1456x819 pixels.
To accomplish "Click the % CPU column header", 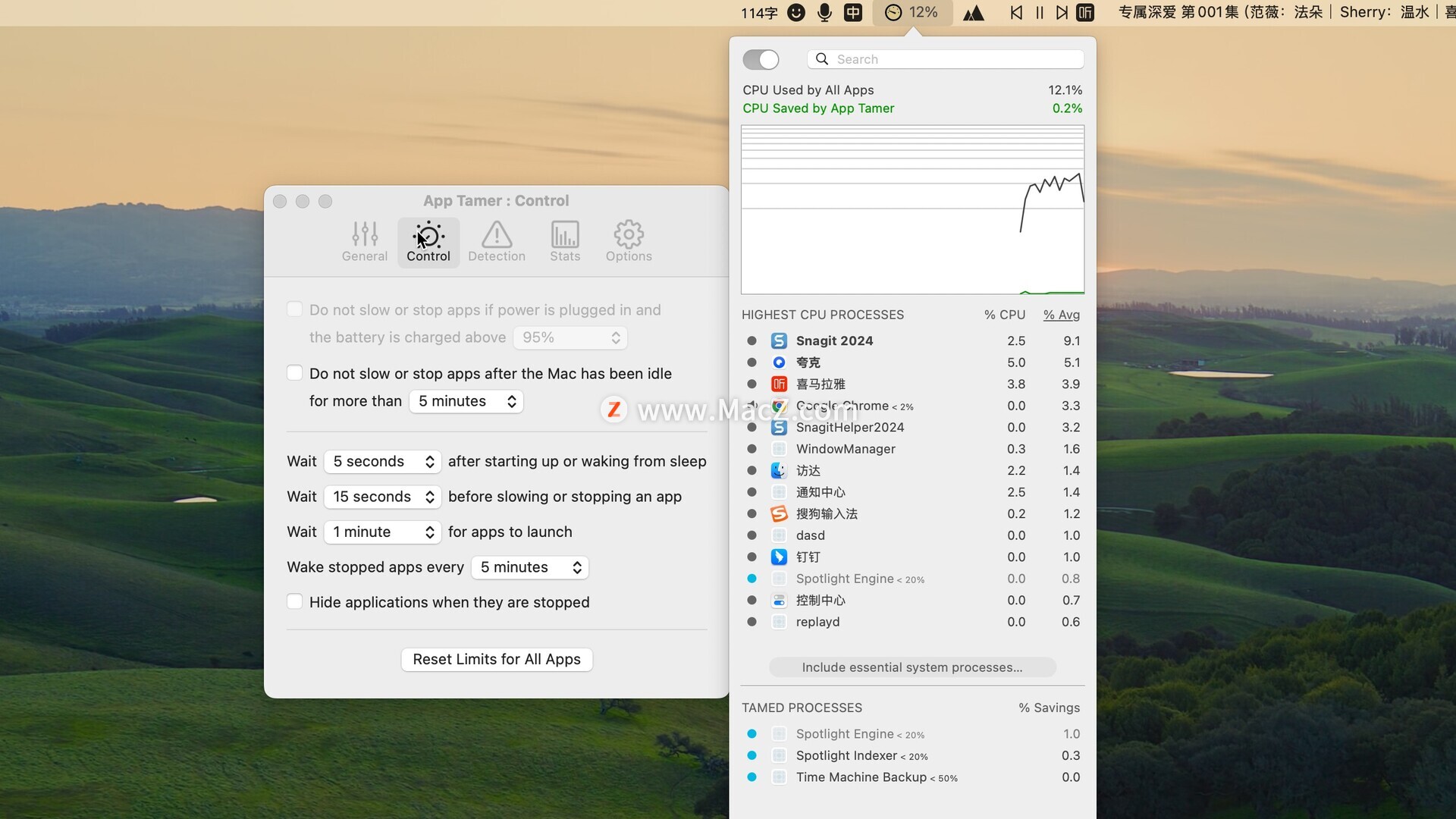I will pos(1005,315).
